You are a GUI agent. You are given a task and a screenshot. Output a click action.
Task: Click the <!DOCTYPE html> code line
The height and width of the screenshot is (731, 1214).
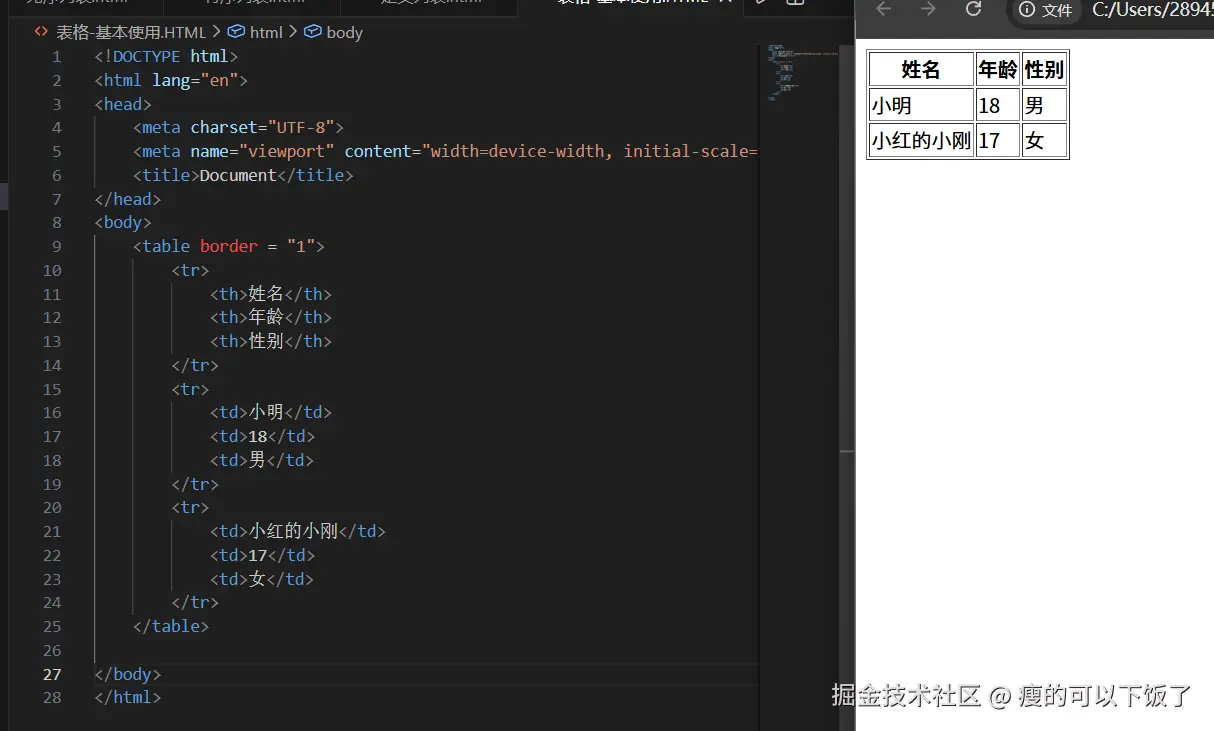point(166,56)
